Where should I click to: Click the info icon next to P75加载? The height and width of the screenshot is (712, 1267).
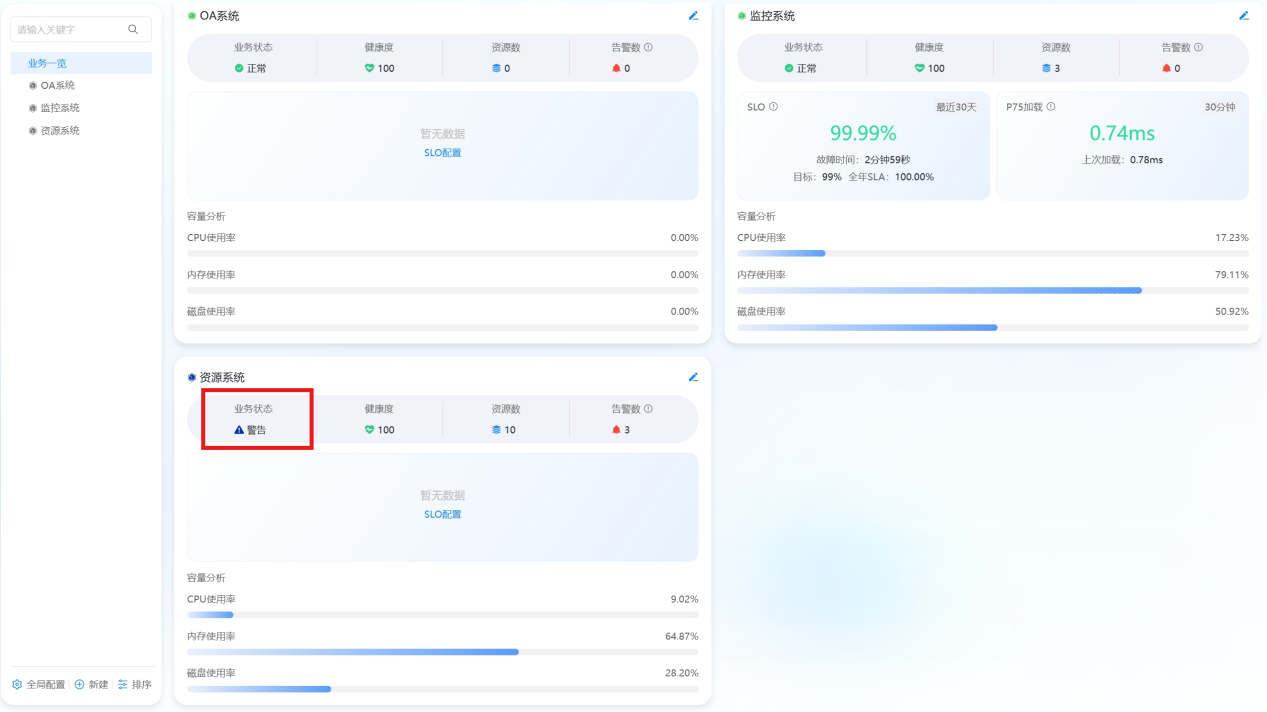(x=1050, y=107)
